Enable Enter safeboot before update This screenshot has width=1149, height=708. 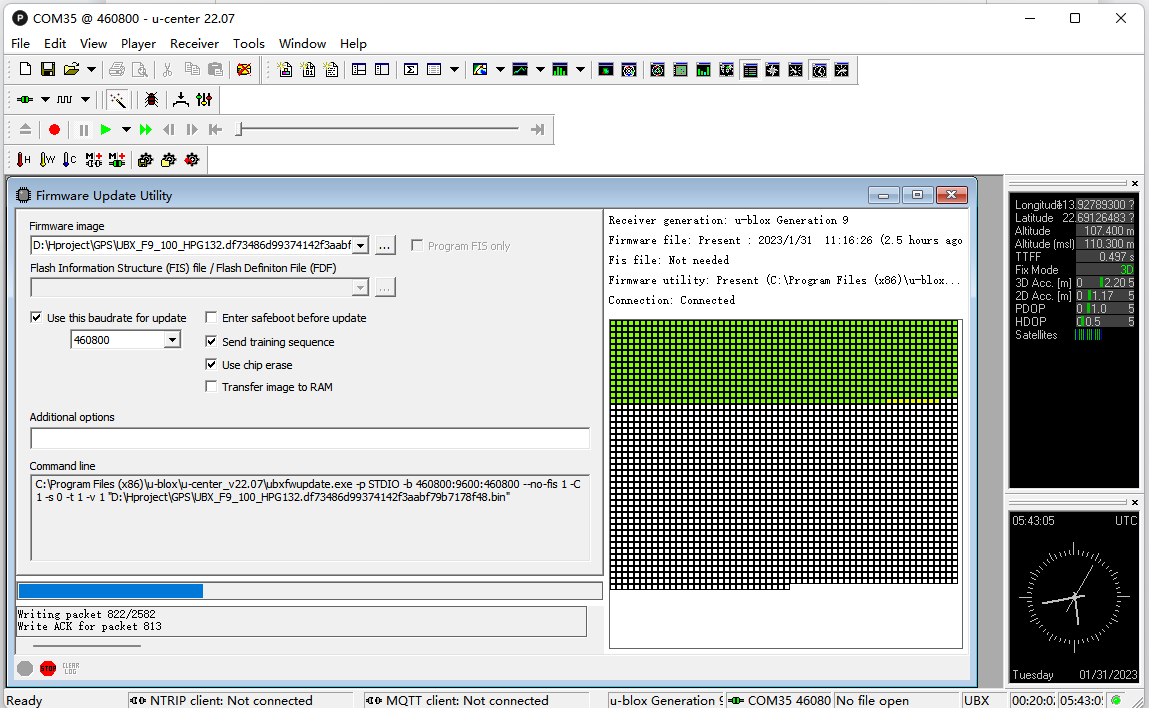point(211,318)
